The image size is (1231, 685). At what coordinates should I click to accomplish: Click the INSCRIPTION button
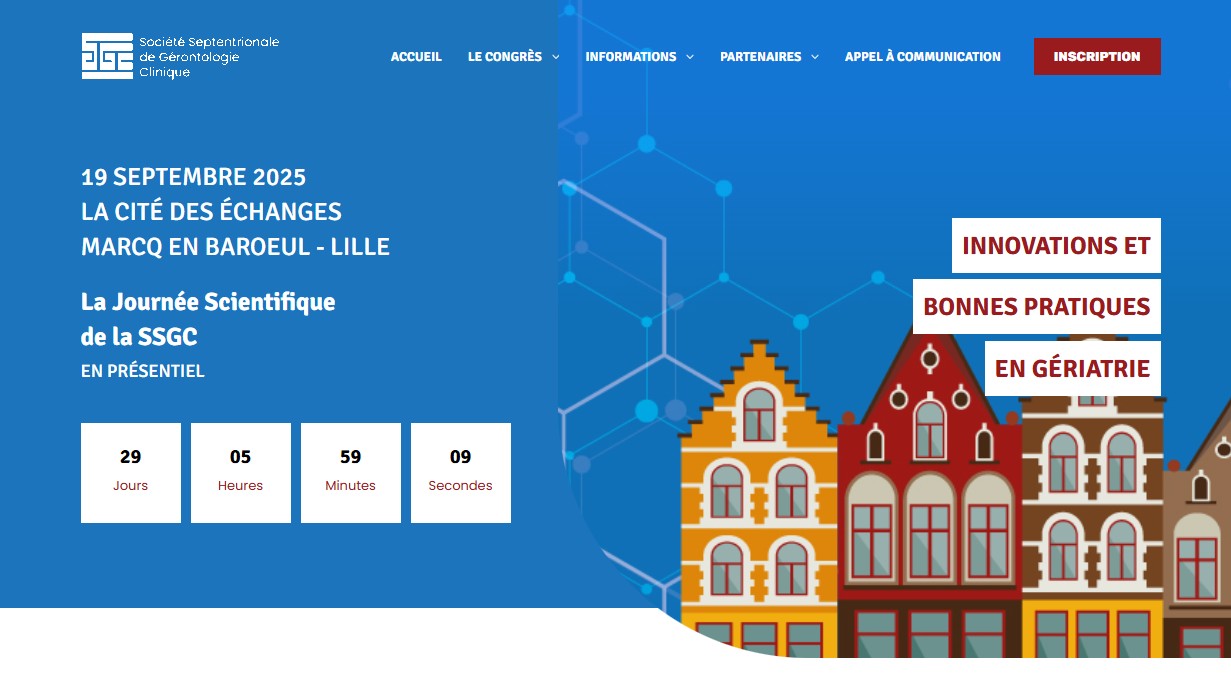[1097, 57]
